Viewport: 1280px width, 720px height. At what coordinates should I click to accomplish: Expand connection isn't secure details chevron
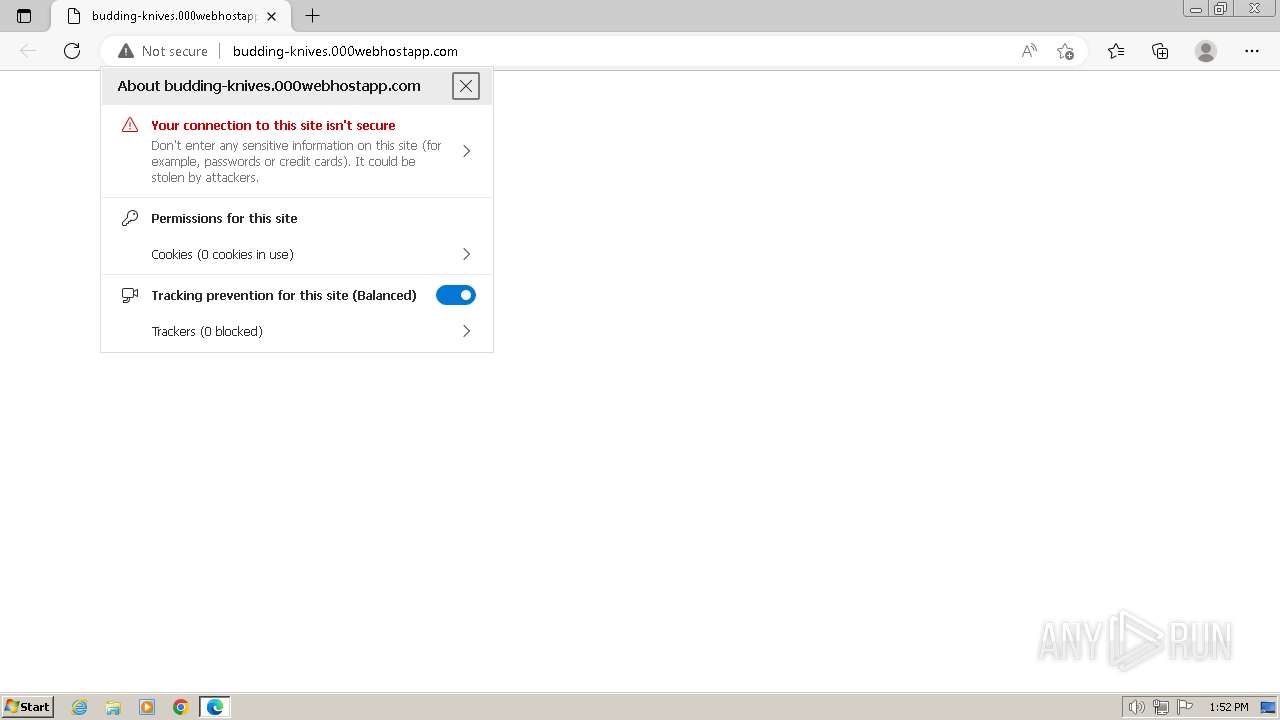[466, 151]
